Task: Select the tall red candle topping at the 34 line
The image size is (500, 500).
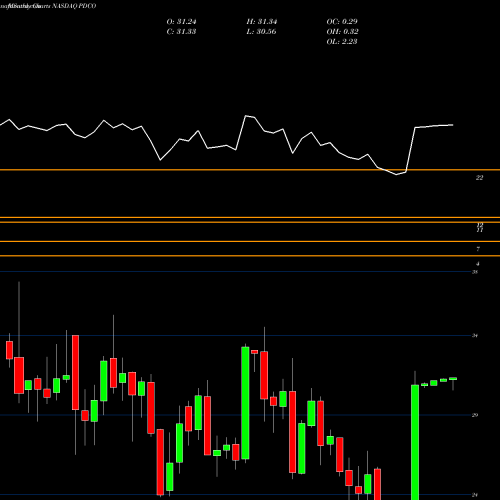Action: pyautogui.click(x=76, y=373)
